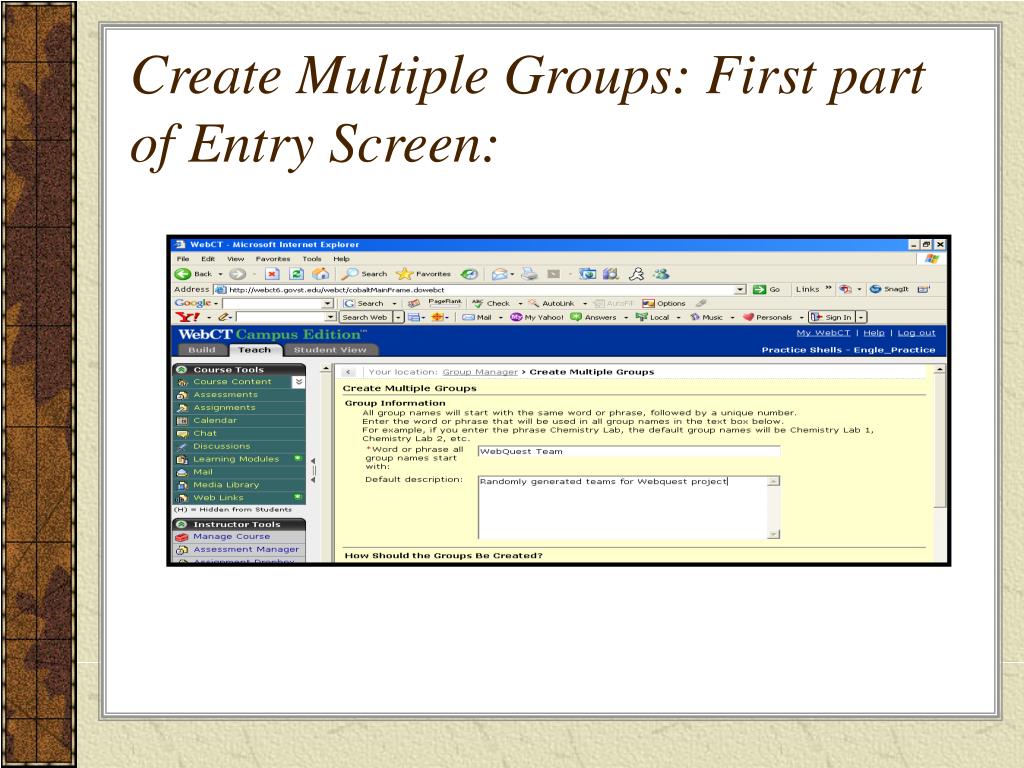Image resolution: width=1024 pixels, height=768 pixels.
Task: Open the Favorites menu
Action: [x=273, y=259]
